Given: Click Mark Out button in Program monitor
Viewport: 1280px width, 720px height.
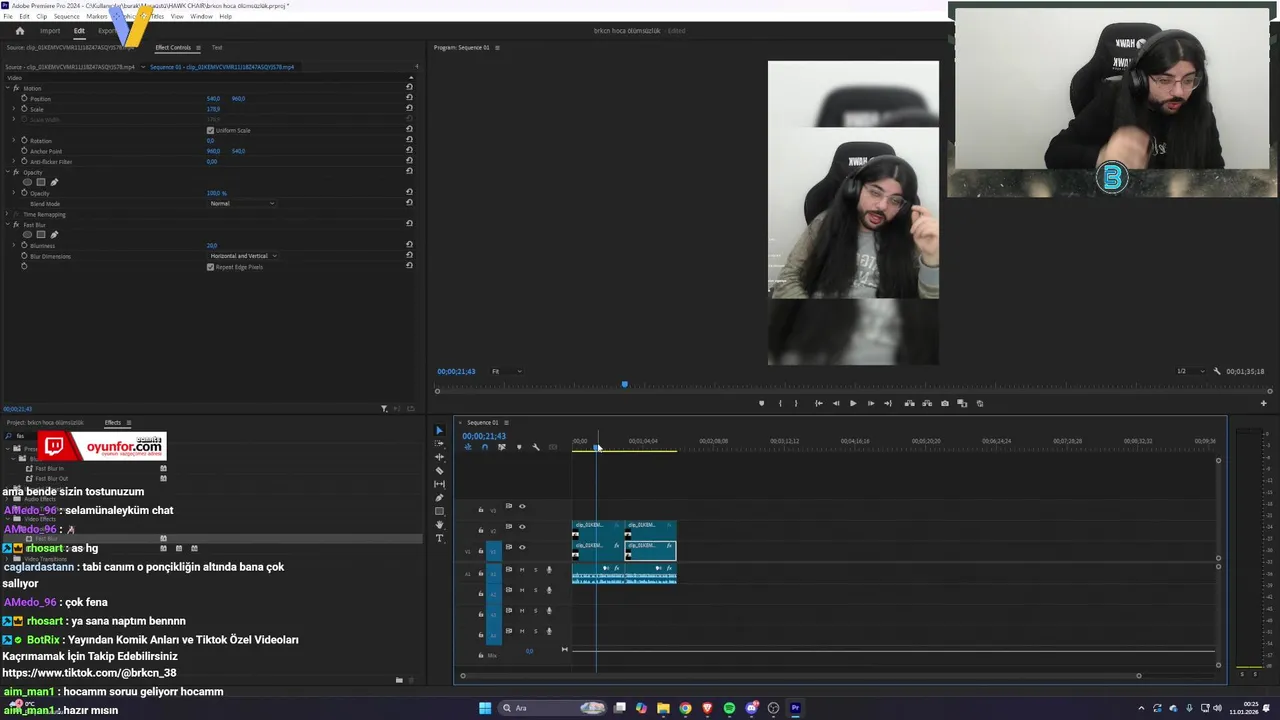Looking at the screenshot, I should tap(796, 403).
